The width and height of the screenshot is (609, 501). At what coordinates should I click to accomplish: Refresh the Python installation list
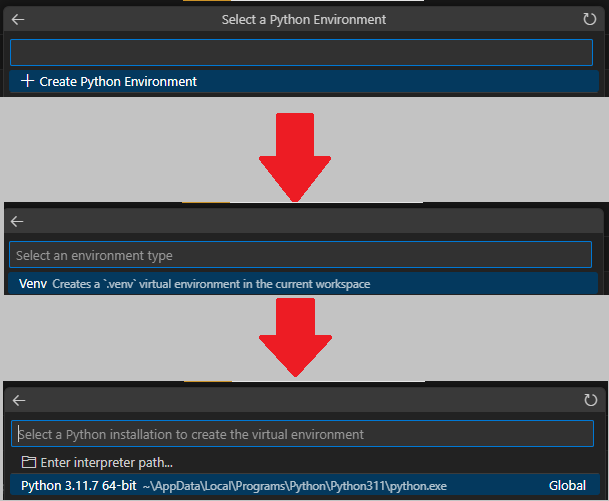pyautogui.click(x=590, y=400)
